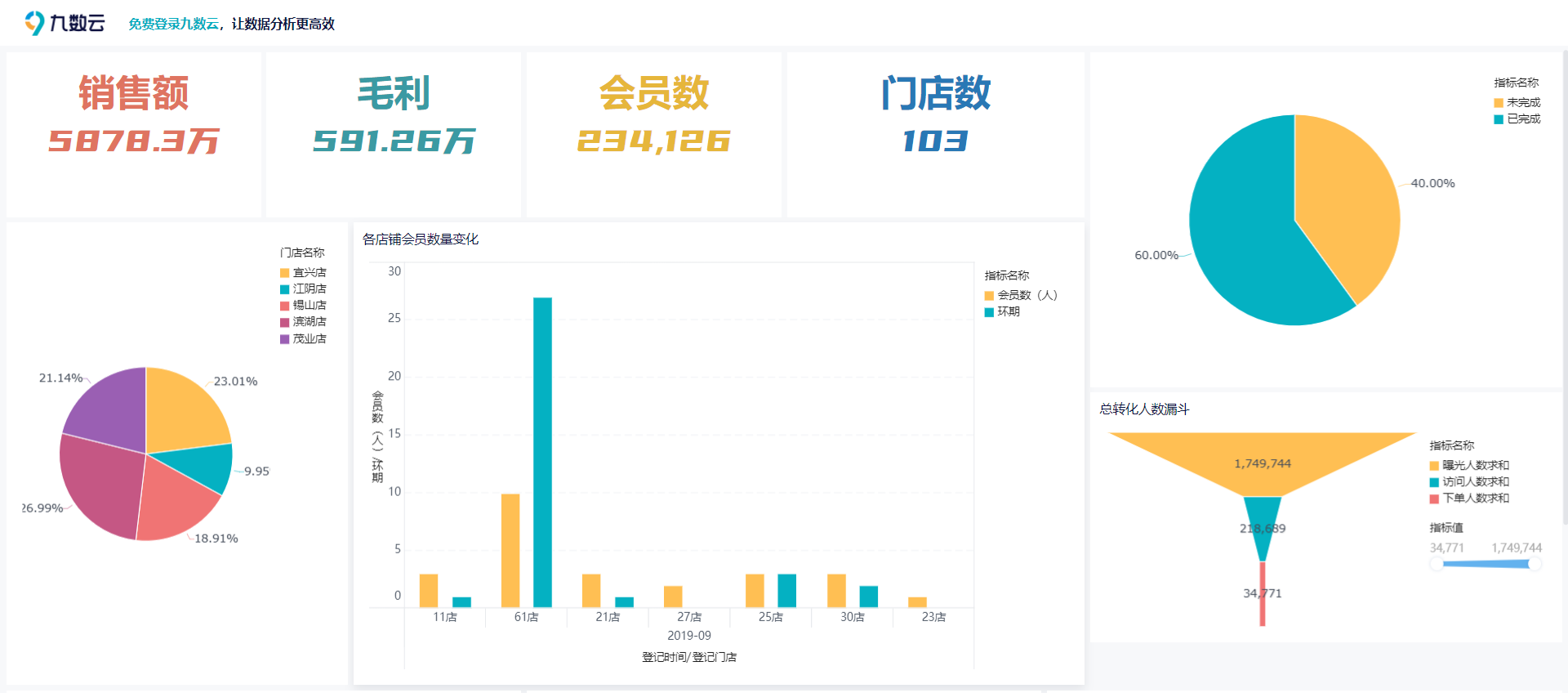Toggle 访问人数求和 in funnel legend

click(1469, 481)
